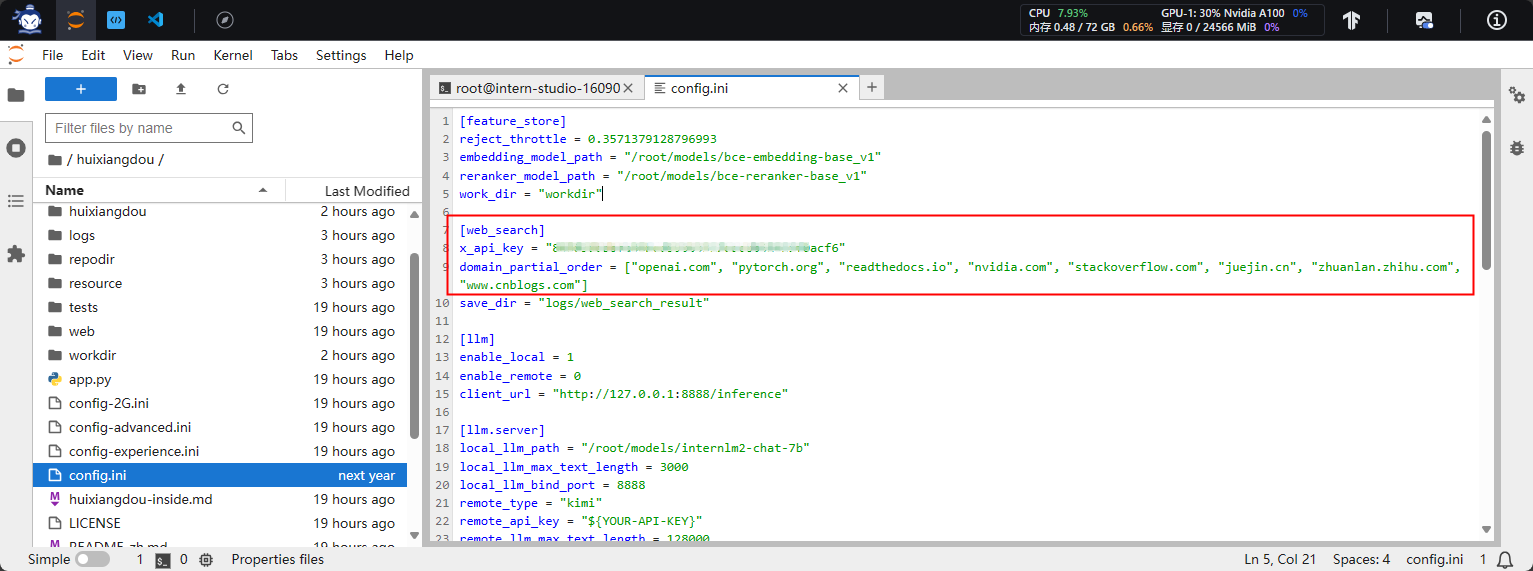This screenshot has width=1533, height=571.
Task: Select the repodir folder
Action: pyautogui.click(x=220, y=259)
